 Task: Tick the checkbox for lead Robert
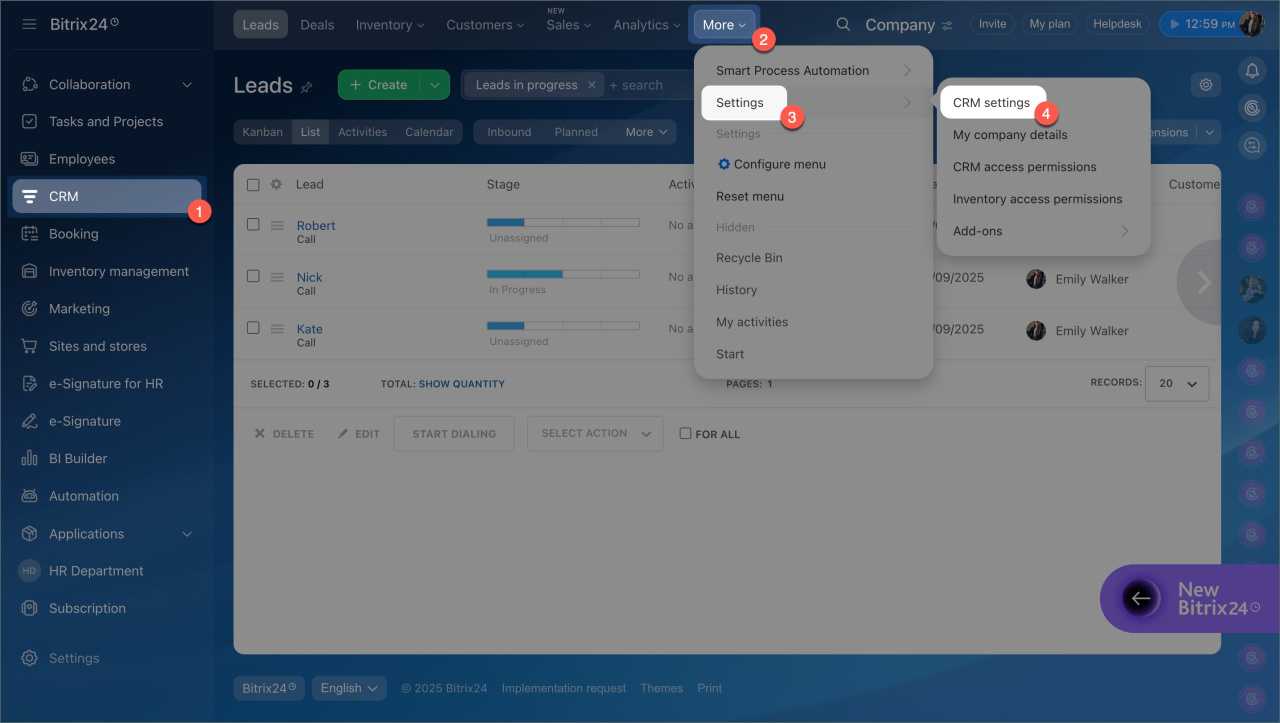(253, 225)
